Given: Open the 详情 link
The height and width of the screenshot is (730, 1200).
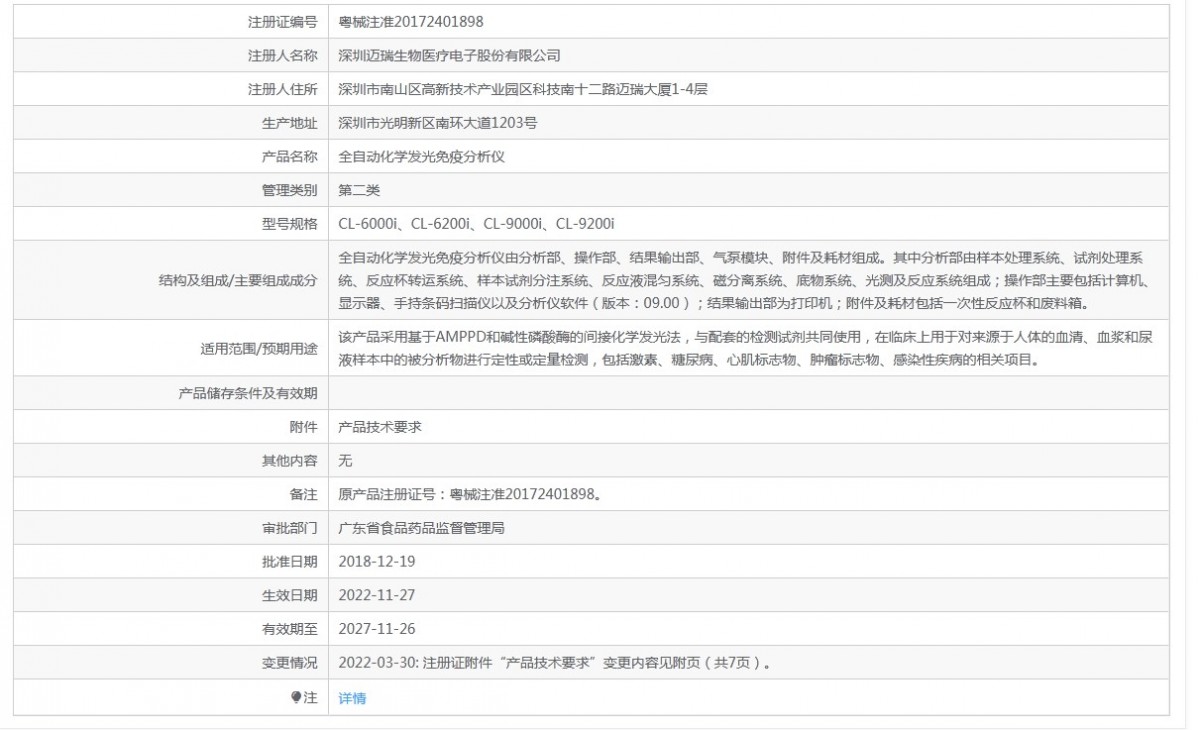Looking at the screenshot, I should tap(352, 698).
